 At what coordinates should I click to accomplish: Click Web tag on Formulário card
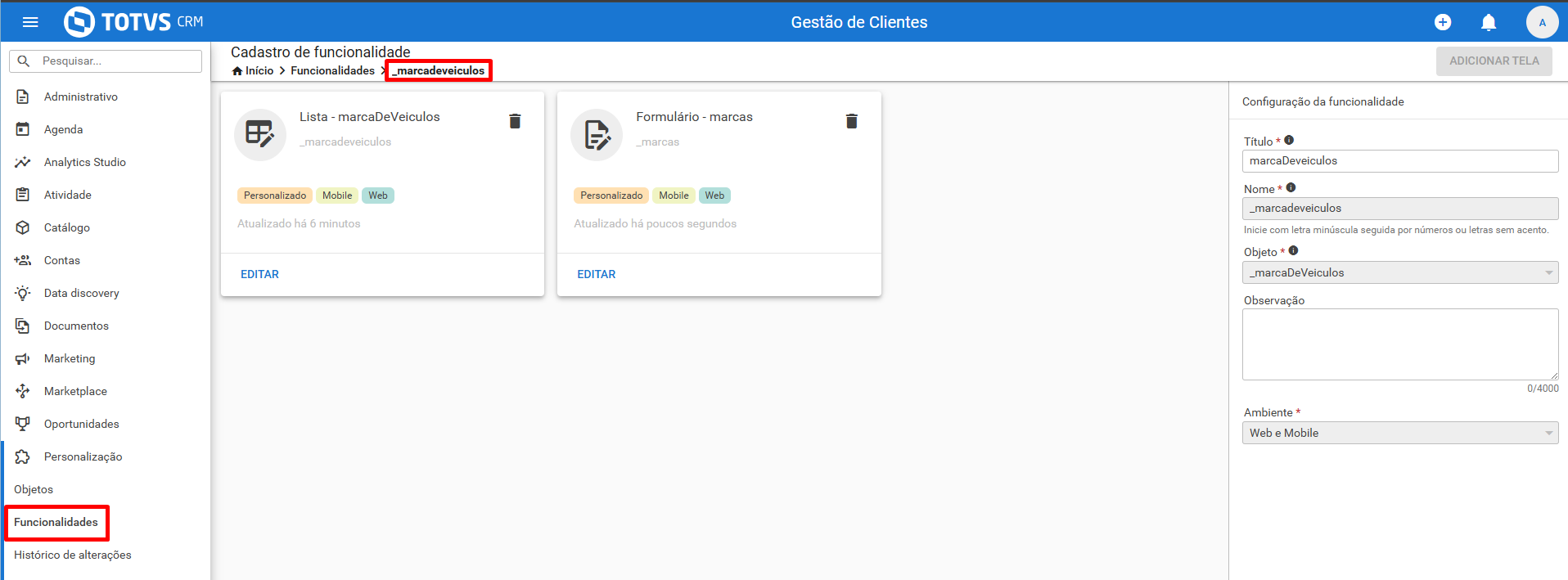[x=714, y=196]
